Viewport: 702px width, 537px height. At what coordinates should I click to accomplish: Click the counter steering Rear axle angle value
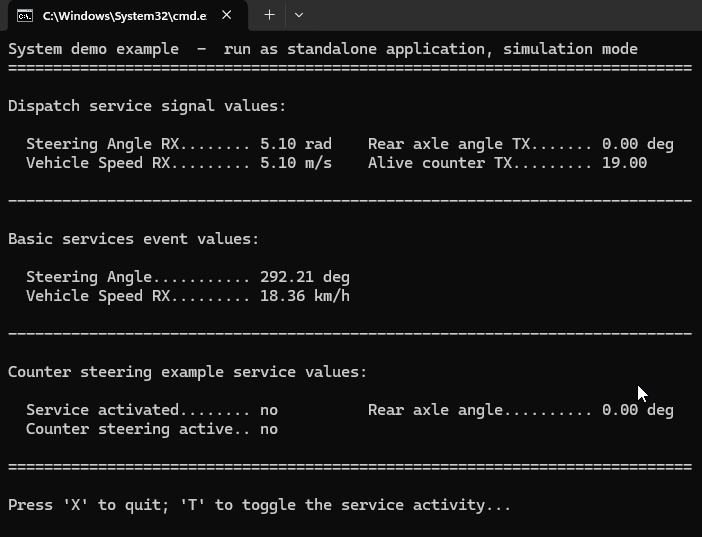pos(637,410)
